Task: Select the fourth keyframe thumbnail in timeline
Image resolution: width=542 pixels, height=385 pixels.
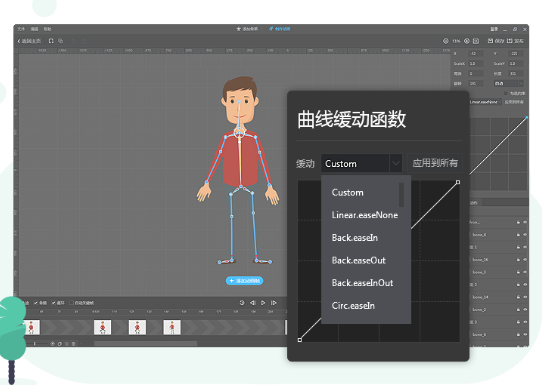Action: pos(172,327)
